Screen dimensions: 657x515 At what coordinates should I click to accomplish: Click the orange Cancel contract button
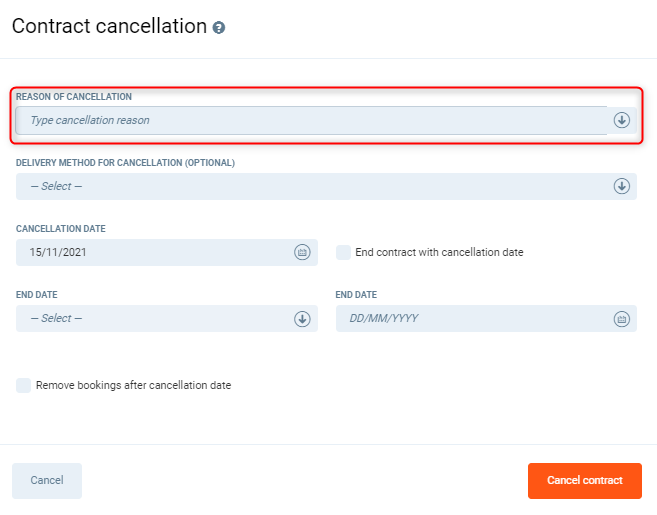(x=584, y=480)
